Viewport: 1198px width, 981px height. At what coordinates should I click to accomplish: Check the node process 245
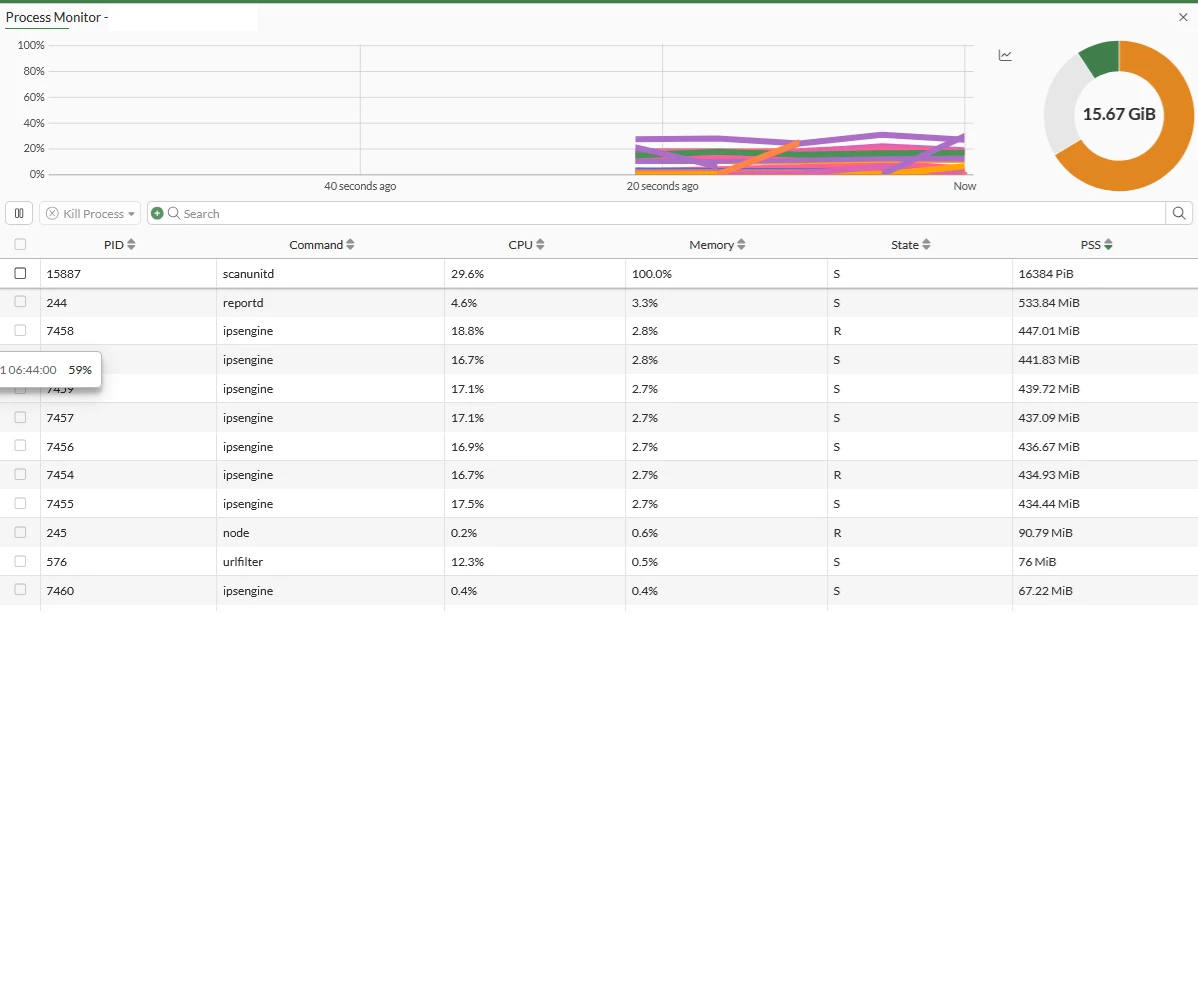[20, 533]
